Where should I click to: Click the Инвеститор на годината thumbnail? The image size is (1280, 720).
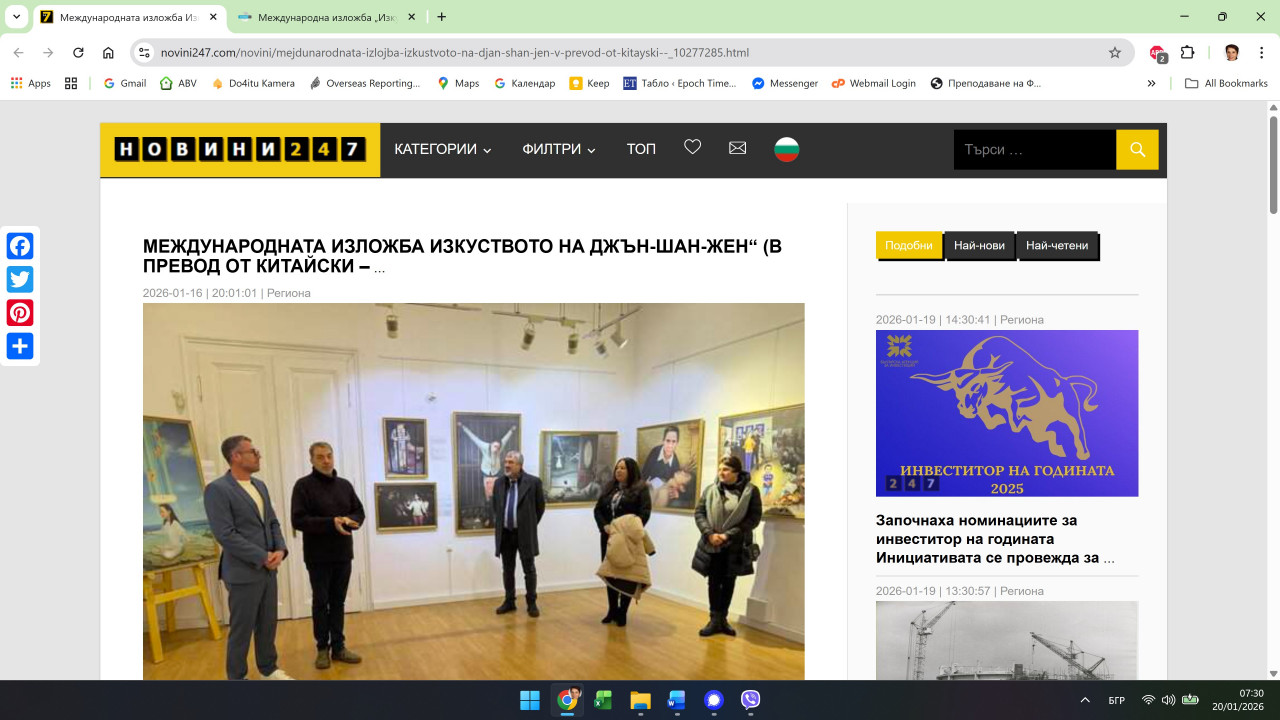click(1006, 413)
